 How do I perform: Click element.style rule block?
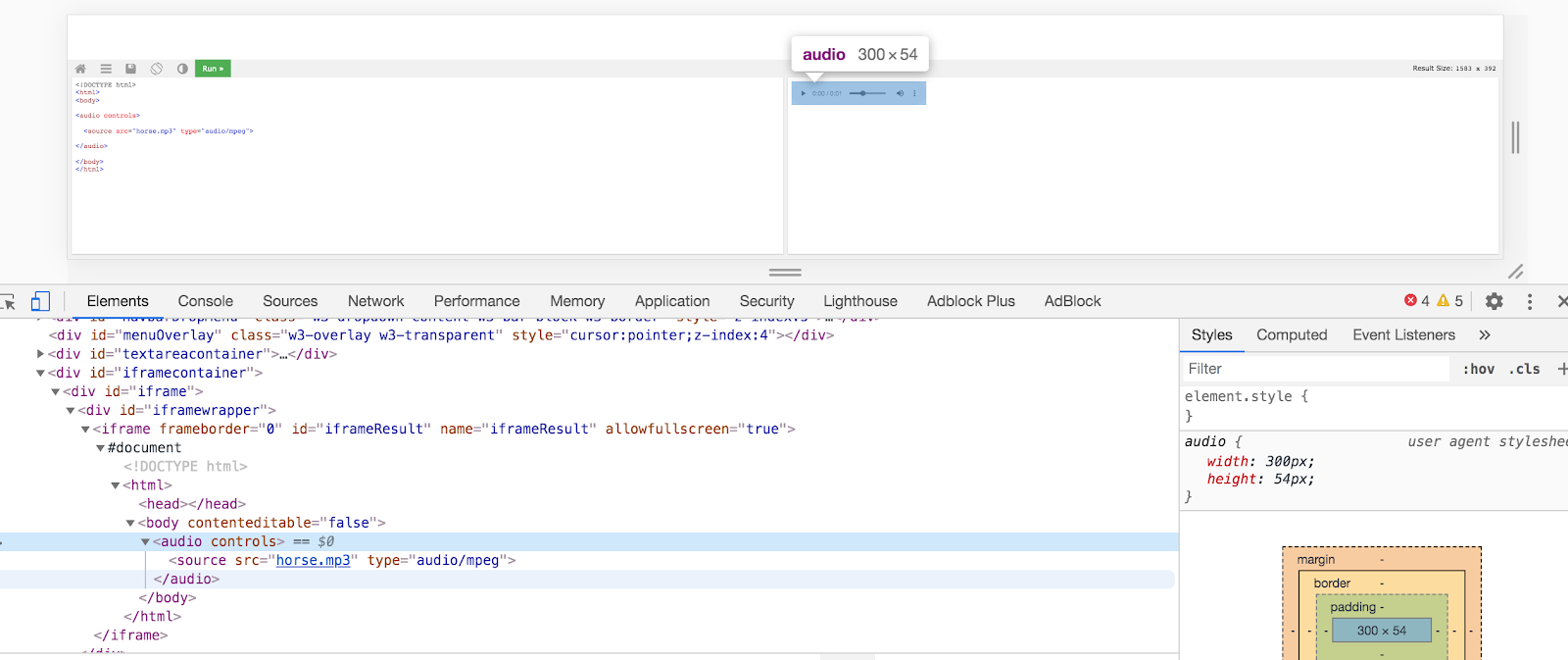pyautogui.click(x=1374, y=406)
